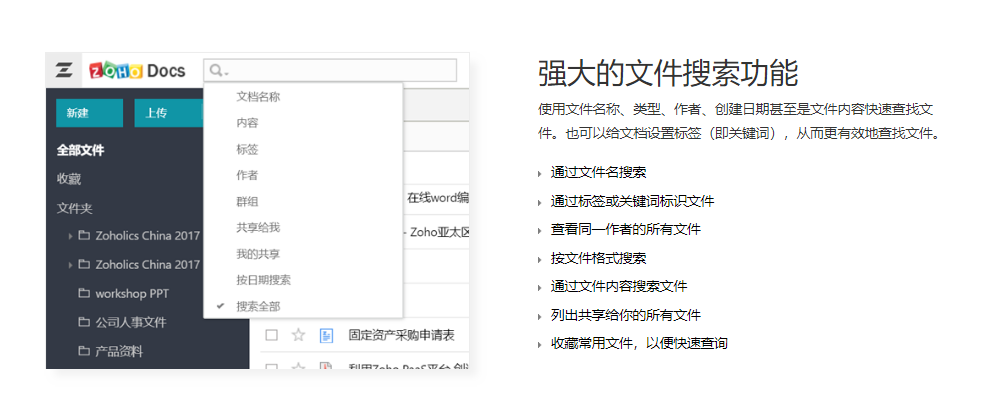
Task: Open the file 固定资产采购申请表
Action: pyautogui.click(x=402, y=335)
